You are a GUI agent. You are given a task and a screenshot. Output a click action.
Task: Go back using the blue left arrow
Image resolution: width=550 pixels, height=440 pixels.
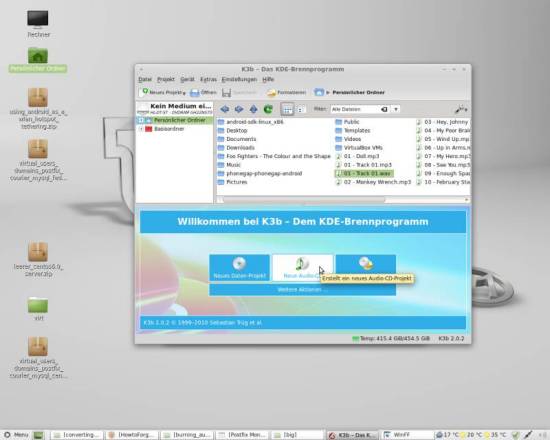224,109
